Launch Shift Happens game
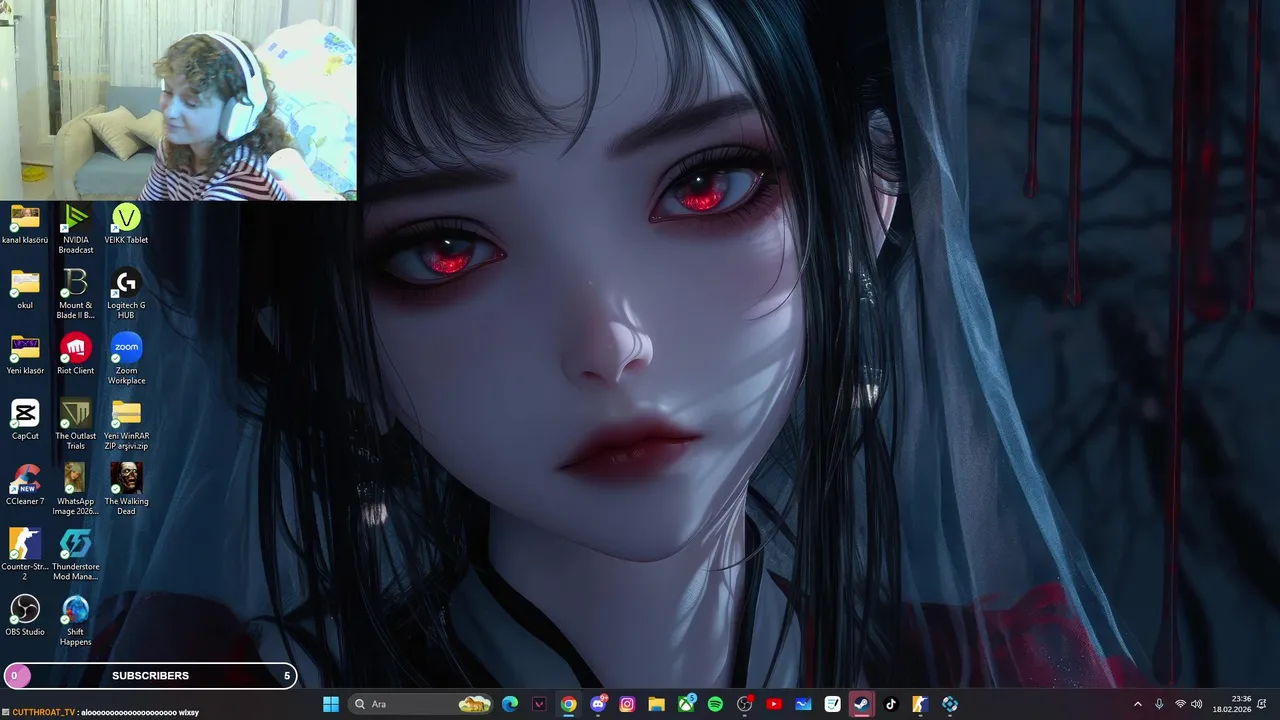The height and width of the screenshot is (720, 1280). [75, 619]
